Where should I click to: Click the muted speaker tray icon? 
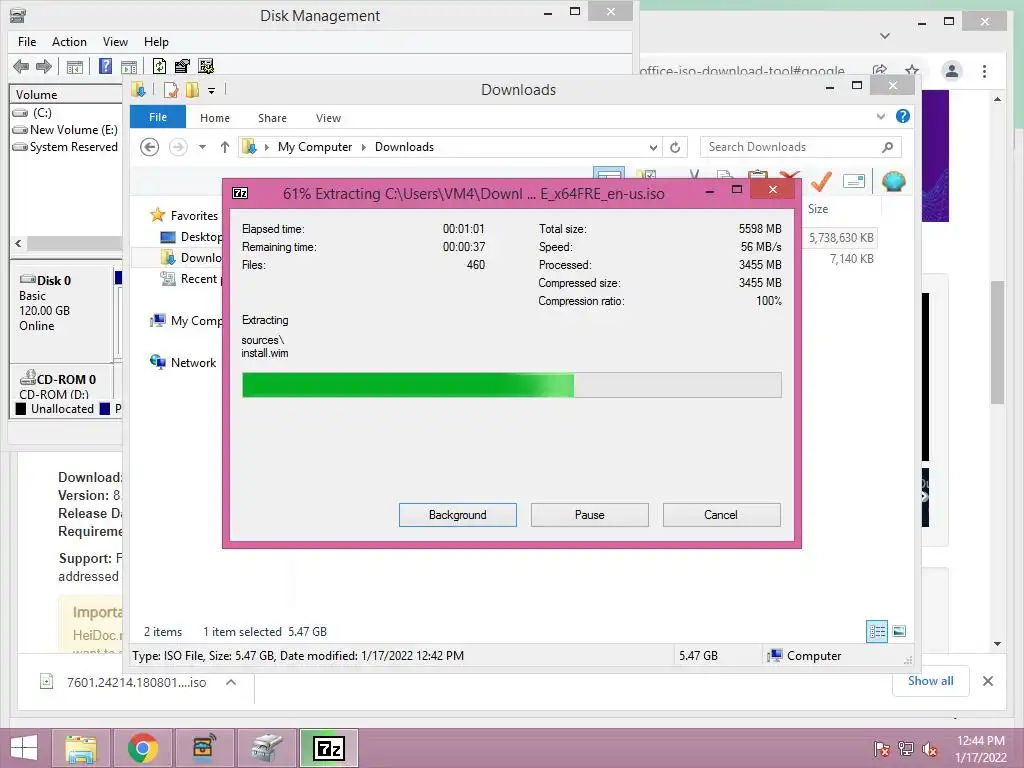(x=929, y=749)
